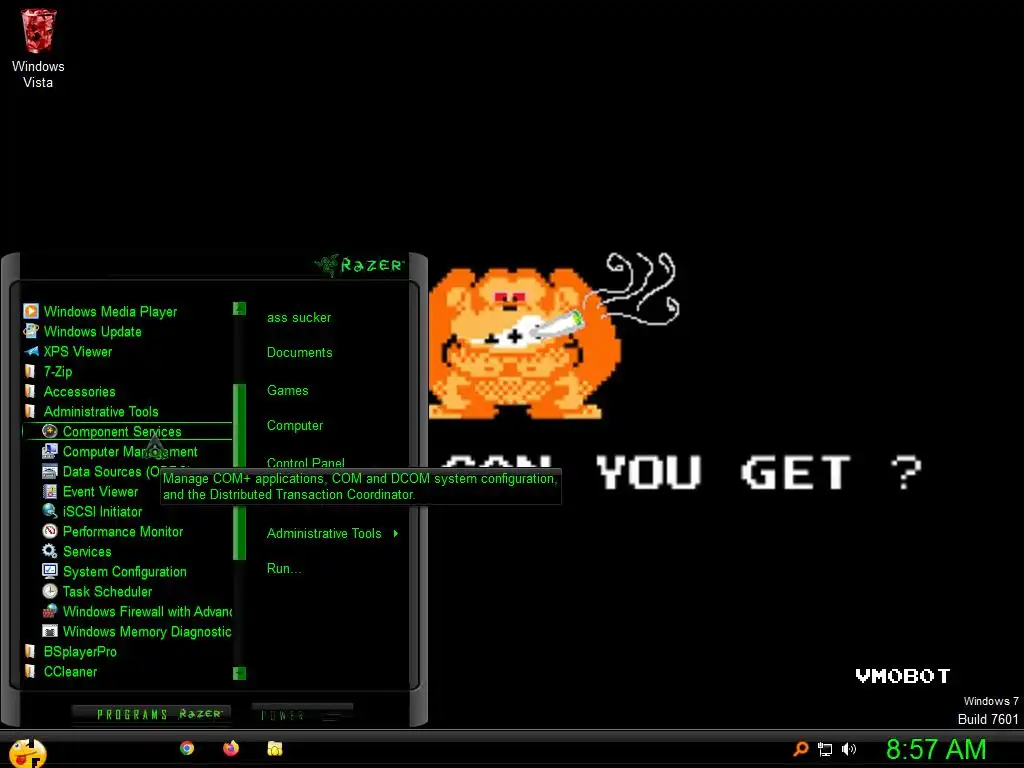Viewport: 1024px width, 768px height.
Task: Click the programs list scroll down arrow
Action: coord(240,673)
